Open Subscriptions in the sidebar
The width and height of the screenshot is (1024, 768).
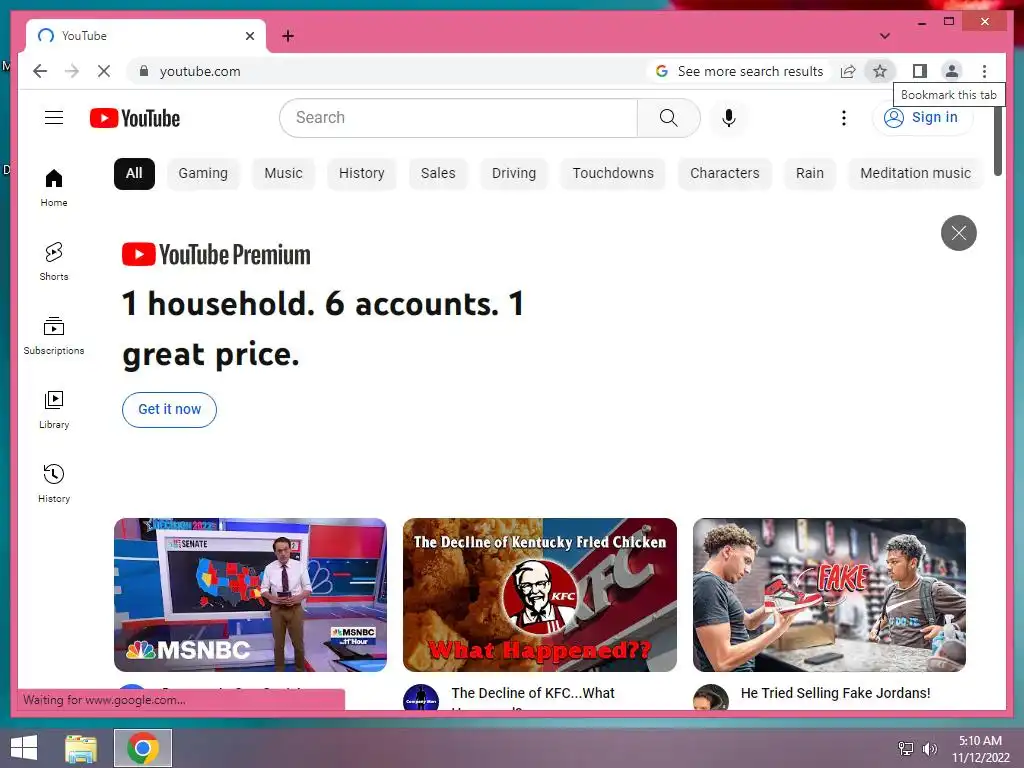pyautogui.click(x=54, y=336)
